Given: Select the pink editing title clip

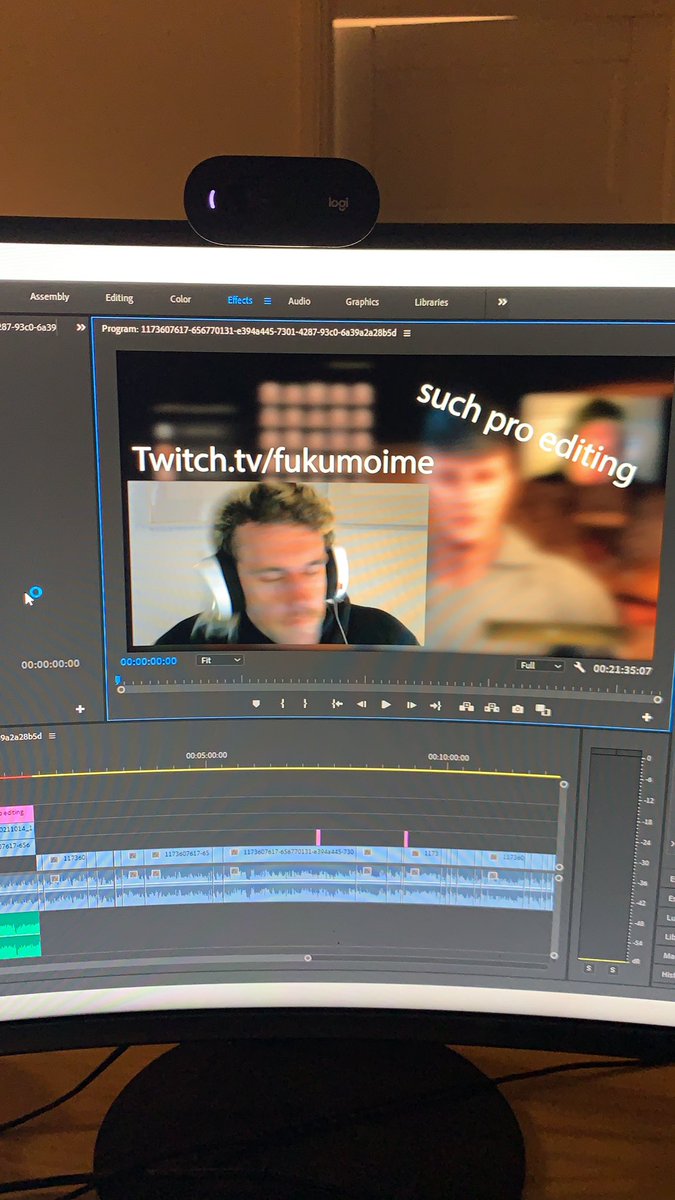Looking at the screenshot, I should [x=17, y=813].
